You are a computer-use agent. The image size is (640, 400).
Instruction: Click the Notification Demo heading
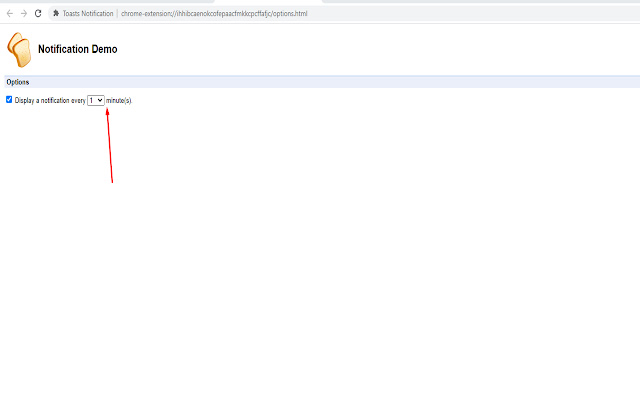point(78,49)
